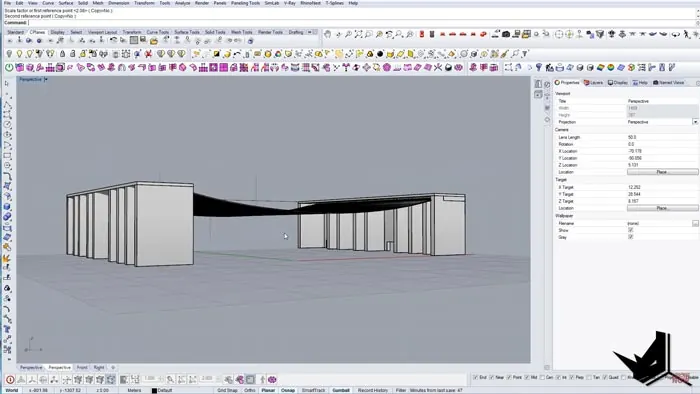Toggle Record History in status bar

pyautogui.click(x=373, y=390)
